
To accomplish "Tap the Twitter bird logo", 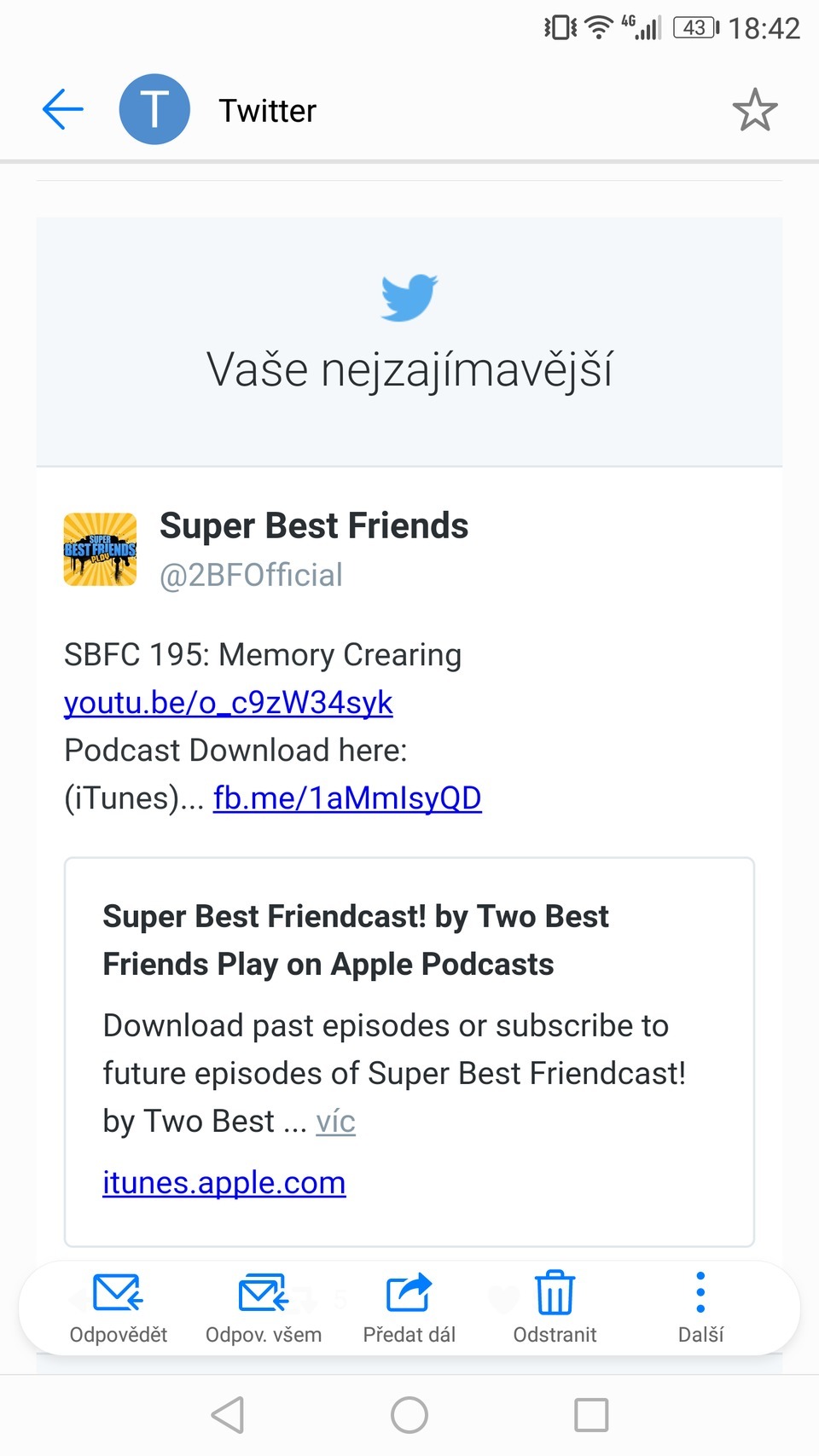I will pyautogui.click(x=409, y=297).
